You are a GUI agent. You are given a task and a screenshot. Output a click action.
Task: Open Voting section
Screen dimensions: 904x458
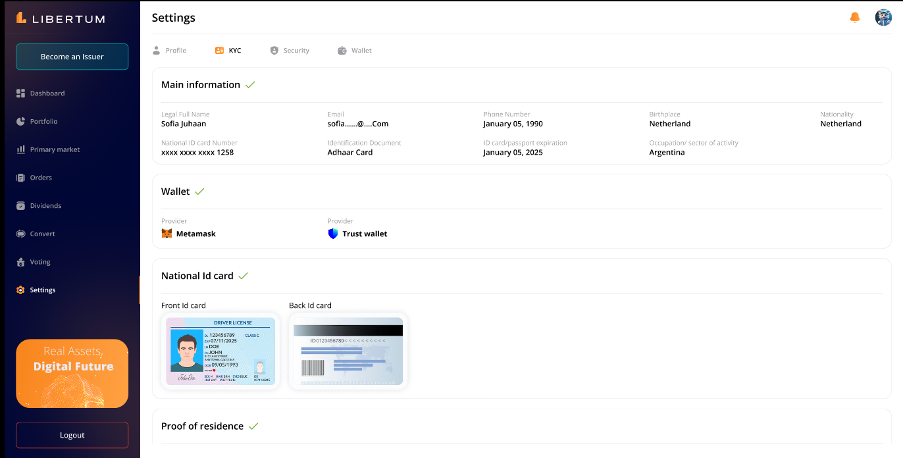(40, 261)
